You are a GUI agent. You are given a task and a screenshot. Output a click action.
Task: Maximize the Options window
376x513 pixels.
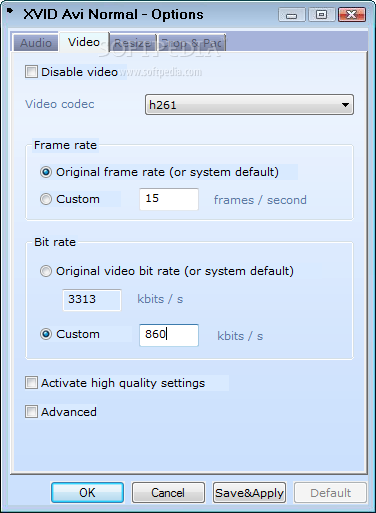tap(321, 15)
